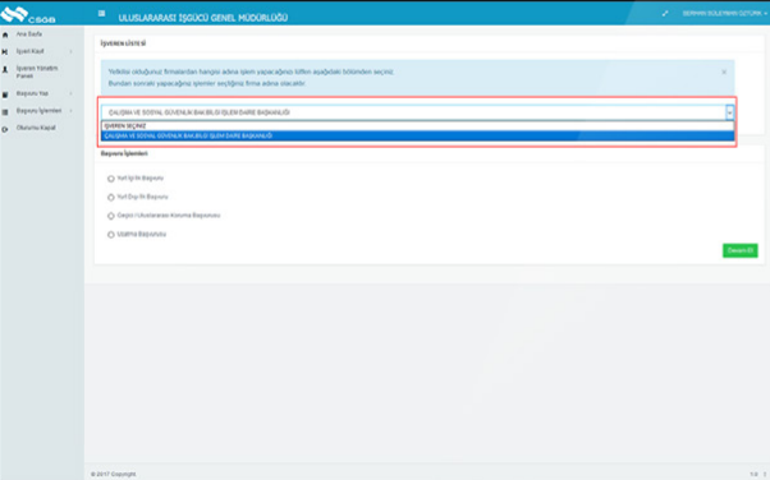
Task: Click the Başvuru Yap sidebar icon
Action: coord(6,93)
